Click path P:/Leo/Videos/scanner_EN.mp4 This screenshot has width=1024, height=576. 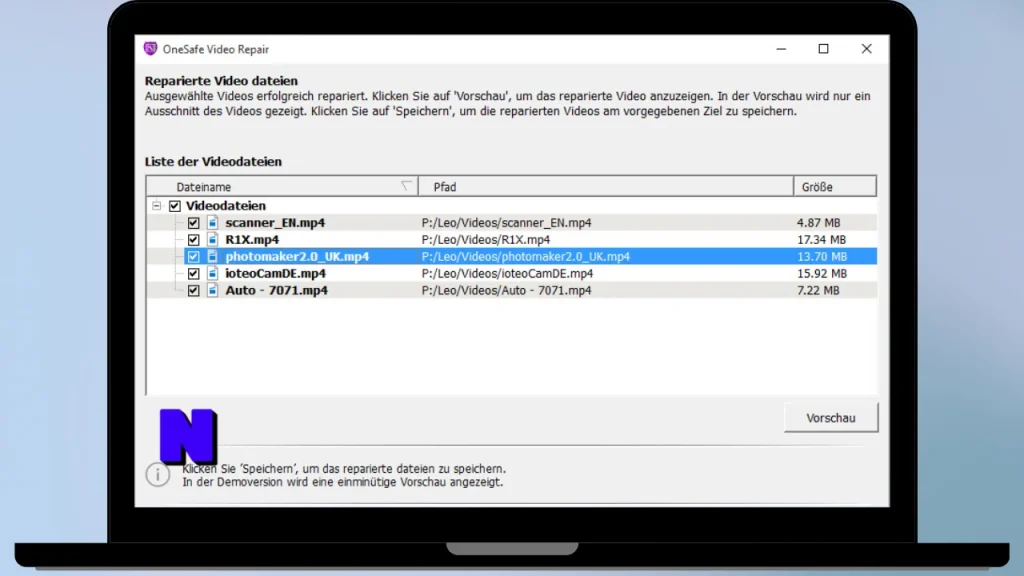507,223
